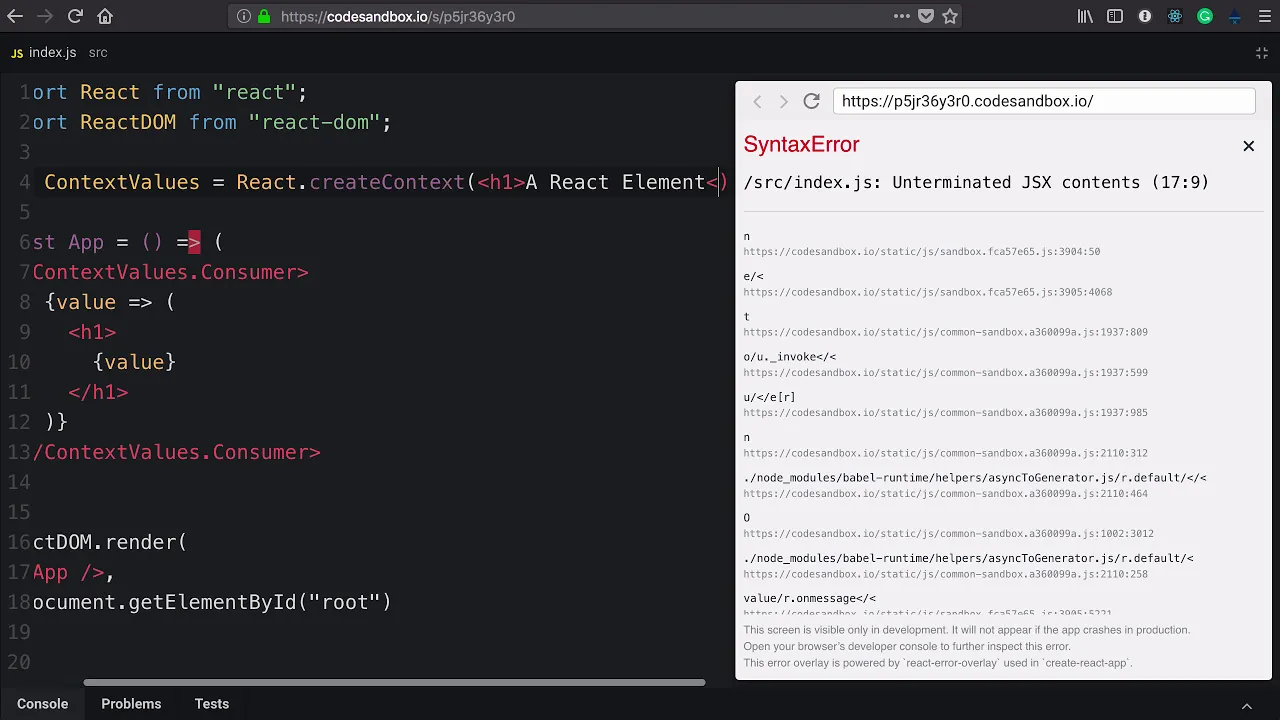This screenshot has height=720, width=1280.
Task: Click the closing h1 tag on line 11
Action: (98, 392)
